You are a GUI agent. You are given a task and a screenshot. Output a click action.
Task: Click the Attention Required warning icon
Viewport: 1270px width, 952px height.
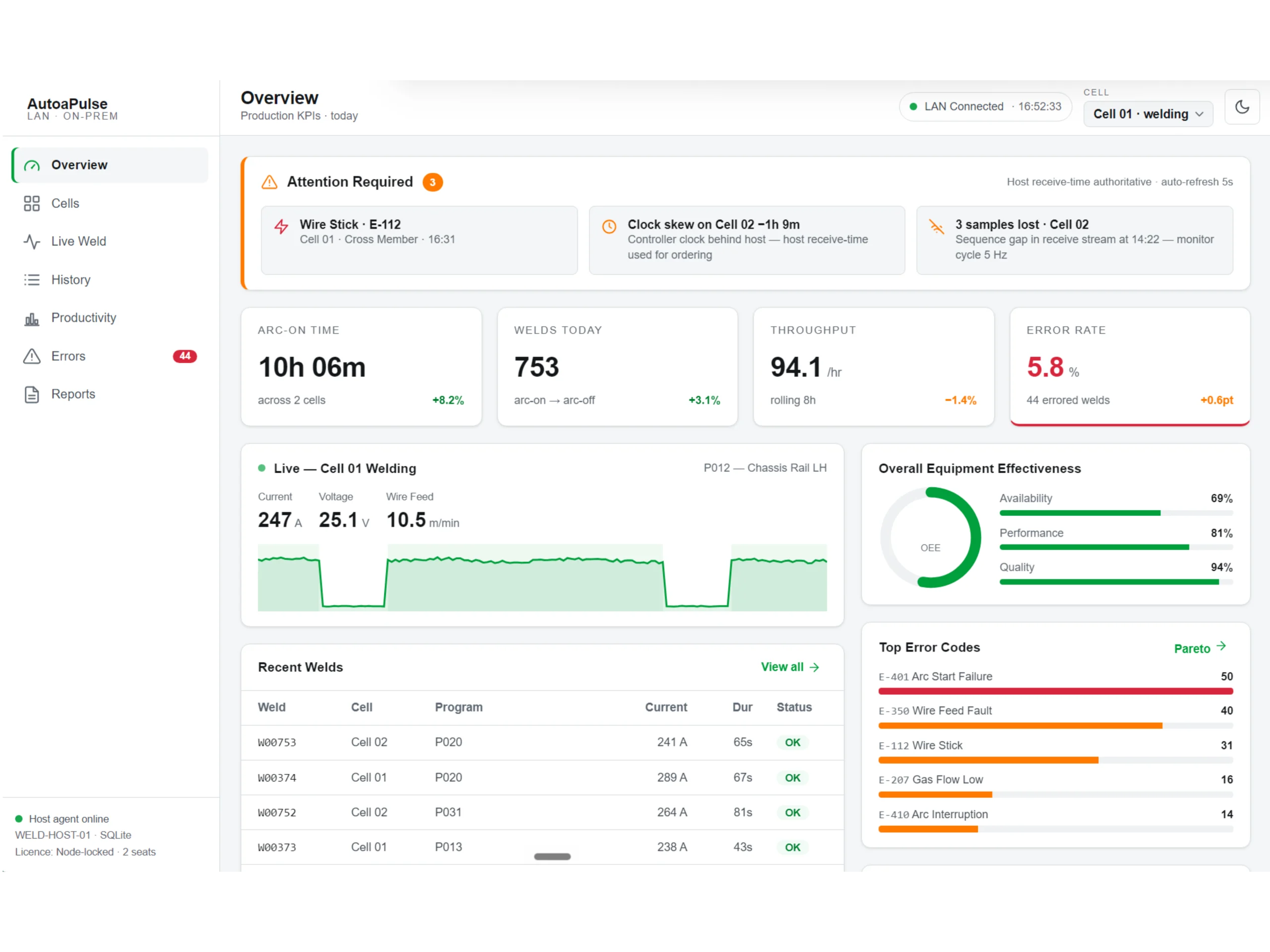269,182
